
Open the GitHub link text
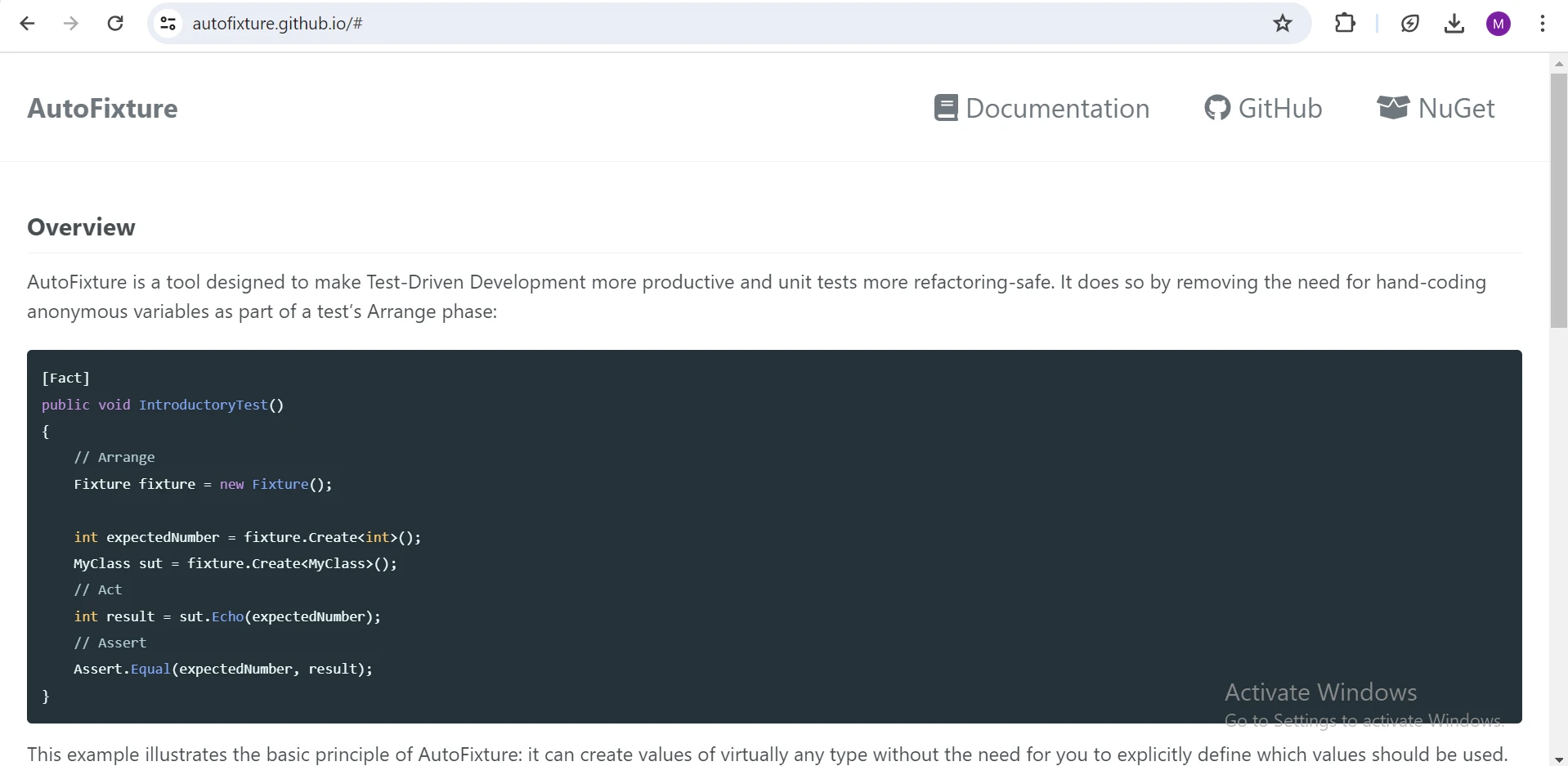[1280, 108]
